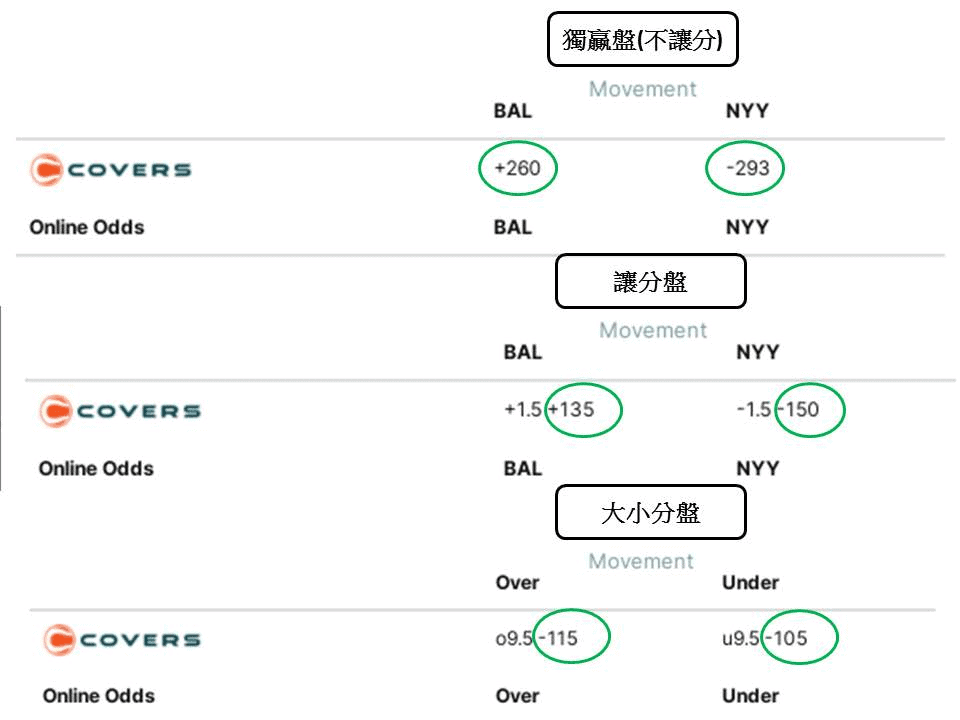
Task: Click the orange Covers emblem in middle row
Action: (56, 411)
